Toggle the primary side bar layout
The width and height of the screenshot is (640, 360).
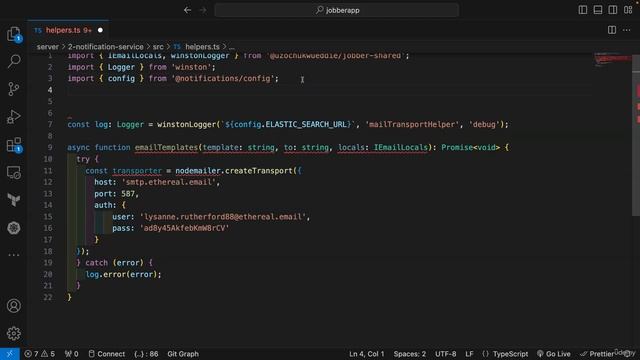[583, 10]
